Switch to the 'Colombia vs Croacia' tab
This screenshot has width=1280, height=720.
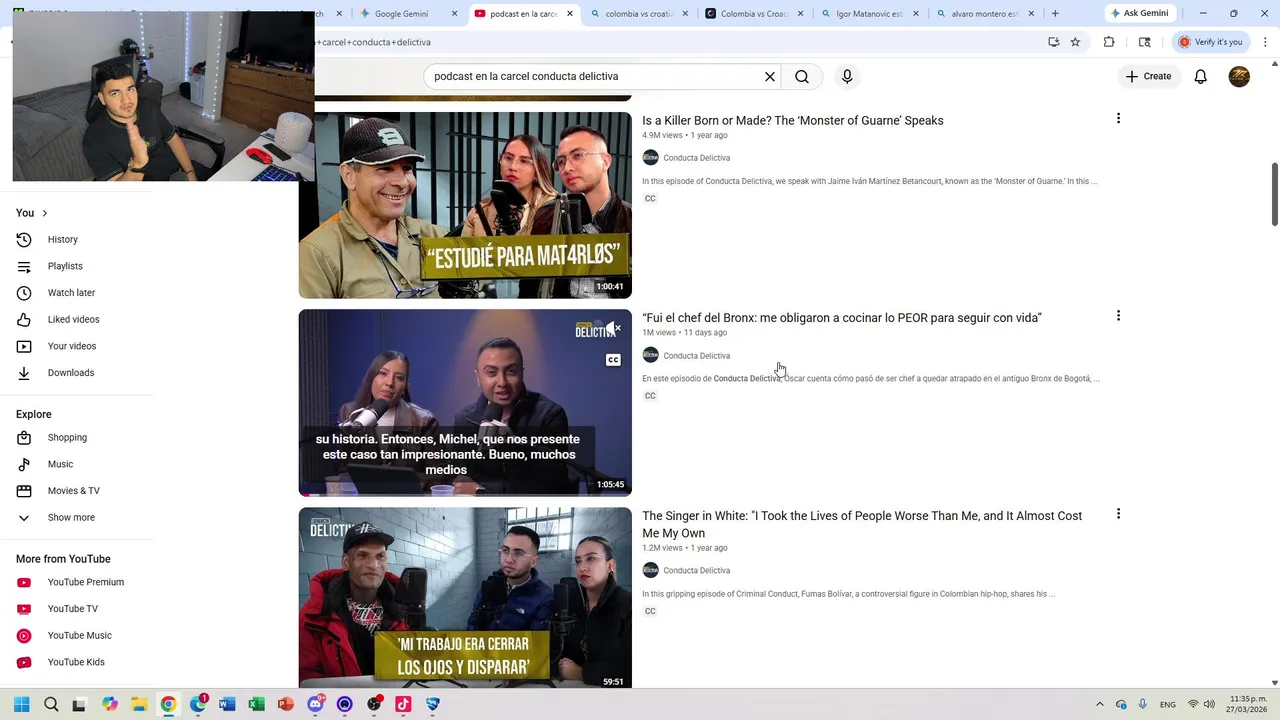point(747,14)
